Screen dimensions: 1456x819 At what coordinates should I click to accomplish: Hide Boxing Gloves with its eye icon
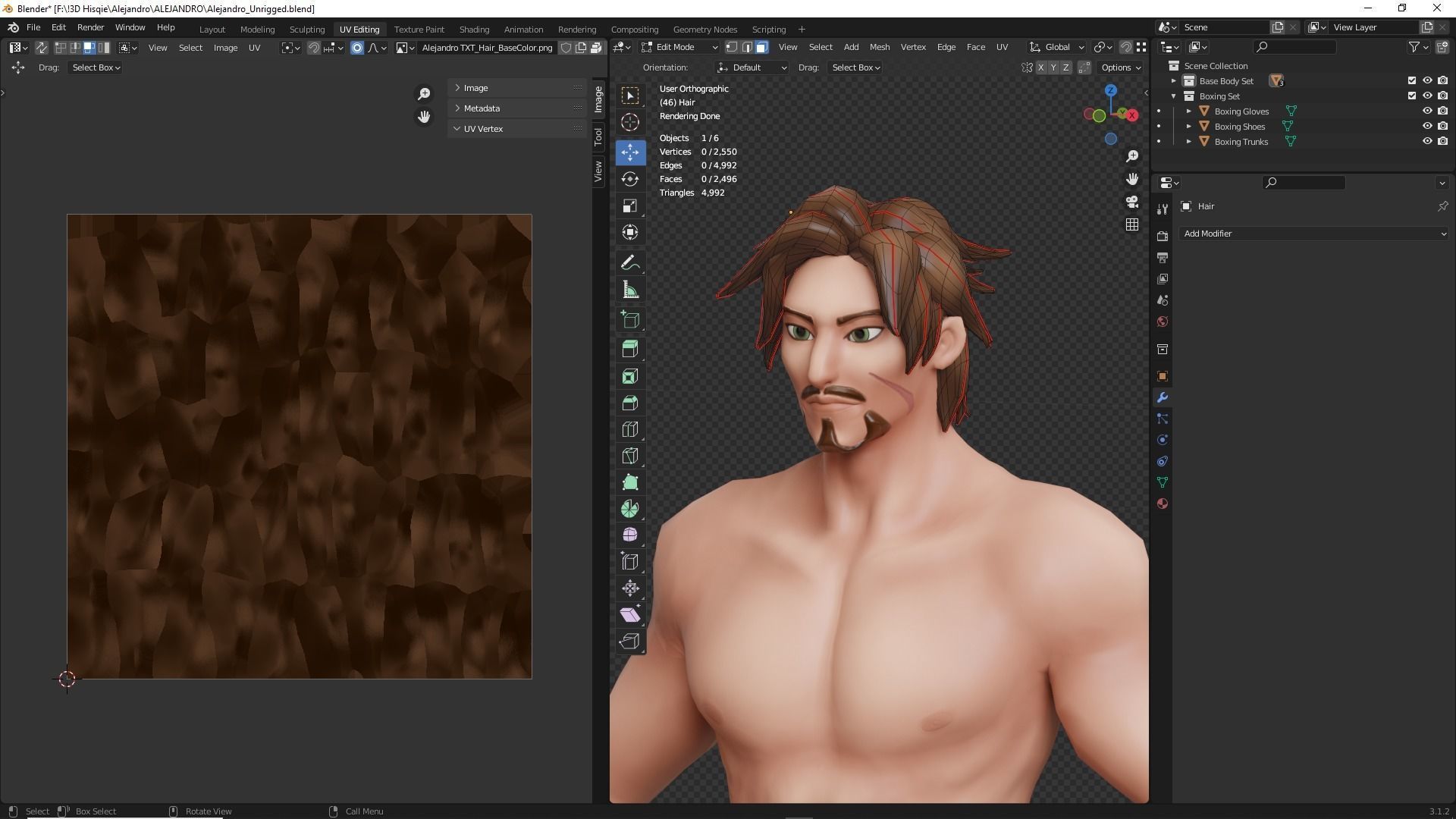[x=1427, y=111]
